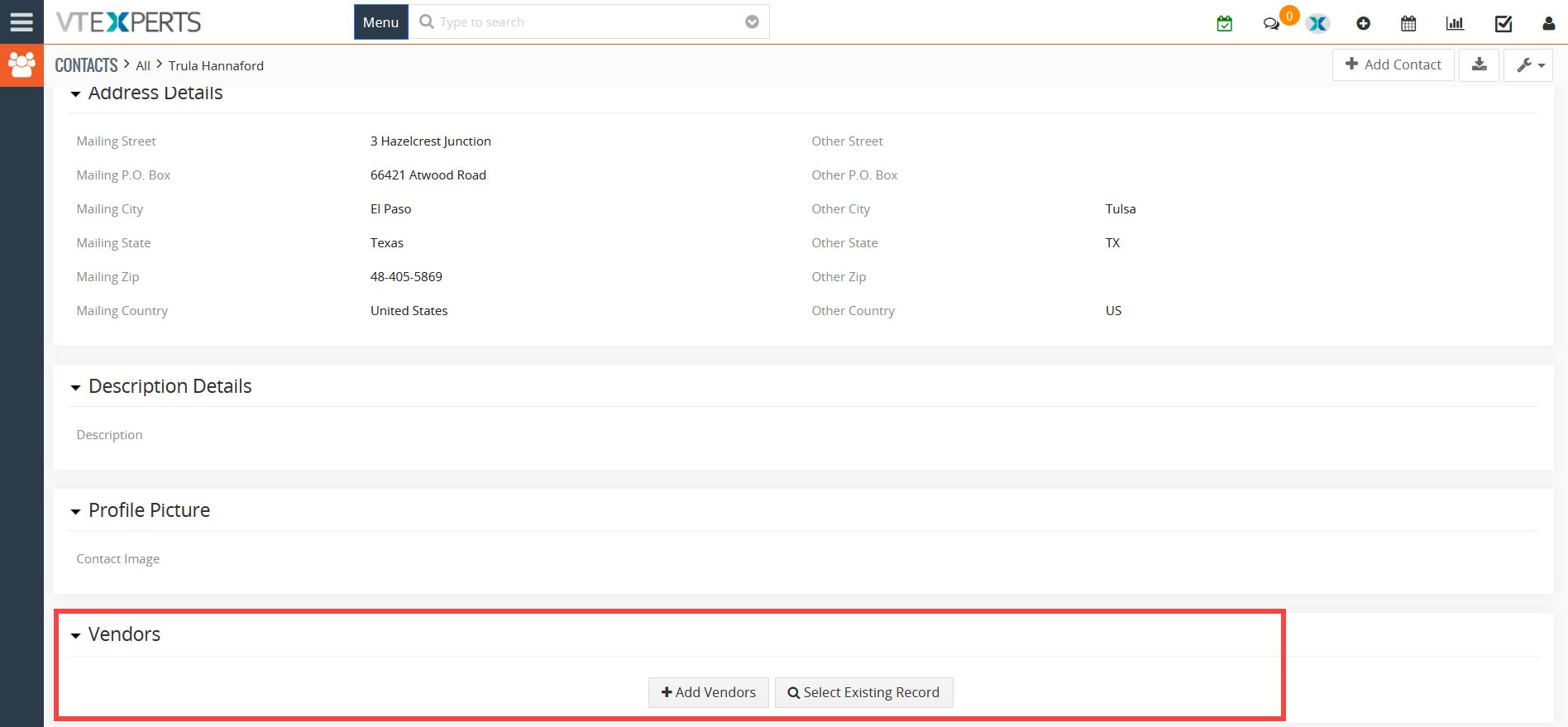Click the Mailing Zip value 48-405-5869
Image resolution: width=1568 pixels, height=727 pixels.
coord(406,277)
